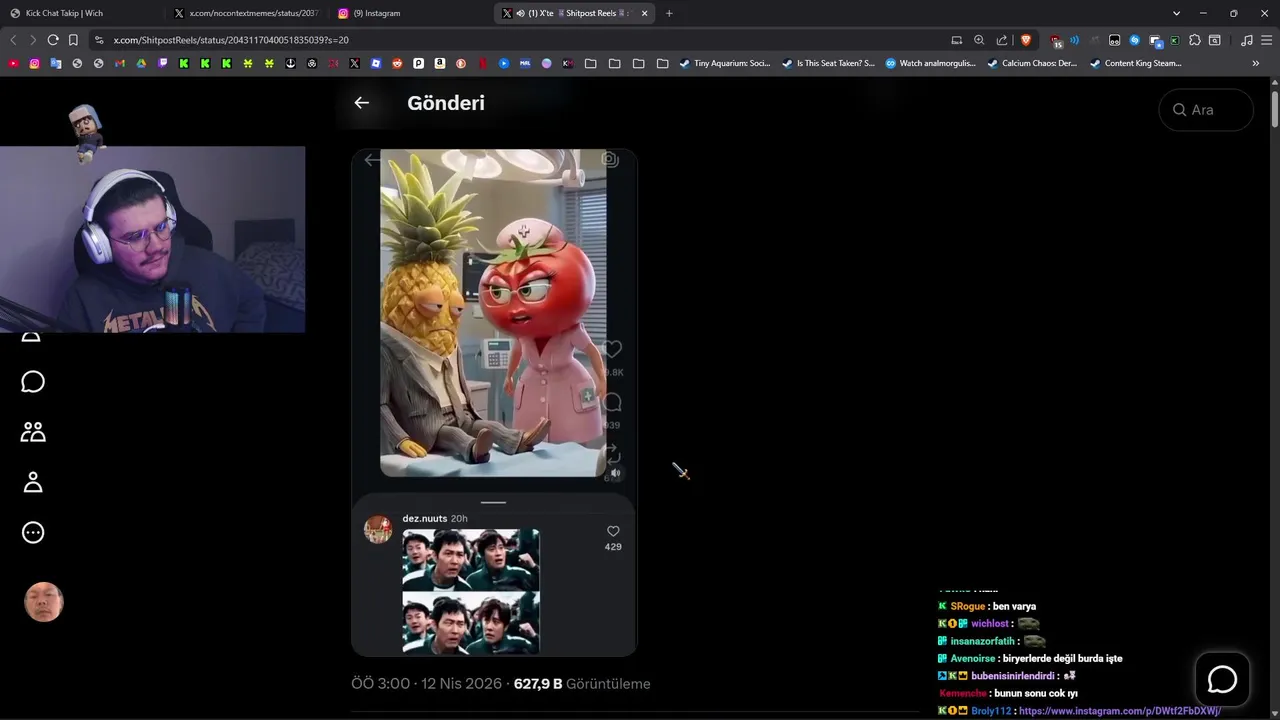
Task: Open the Profile person icon in left sidebar
Action: 33,482
